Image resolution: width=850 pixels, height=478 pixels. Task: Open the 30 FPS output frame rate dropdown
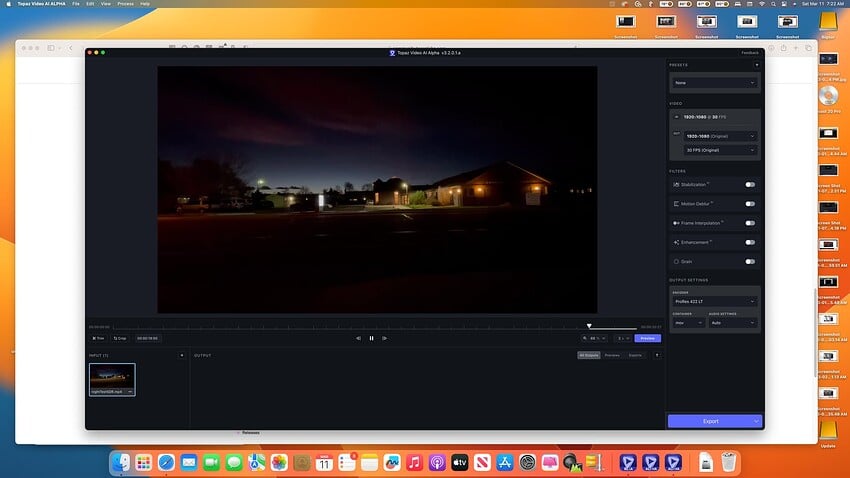click(x=720, y=150)
